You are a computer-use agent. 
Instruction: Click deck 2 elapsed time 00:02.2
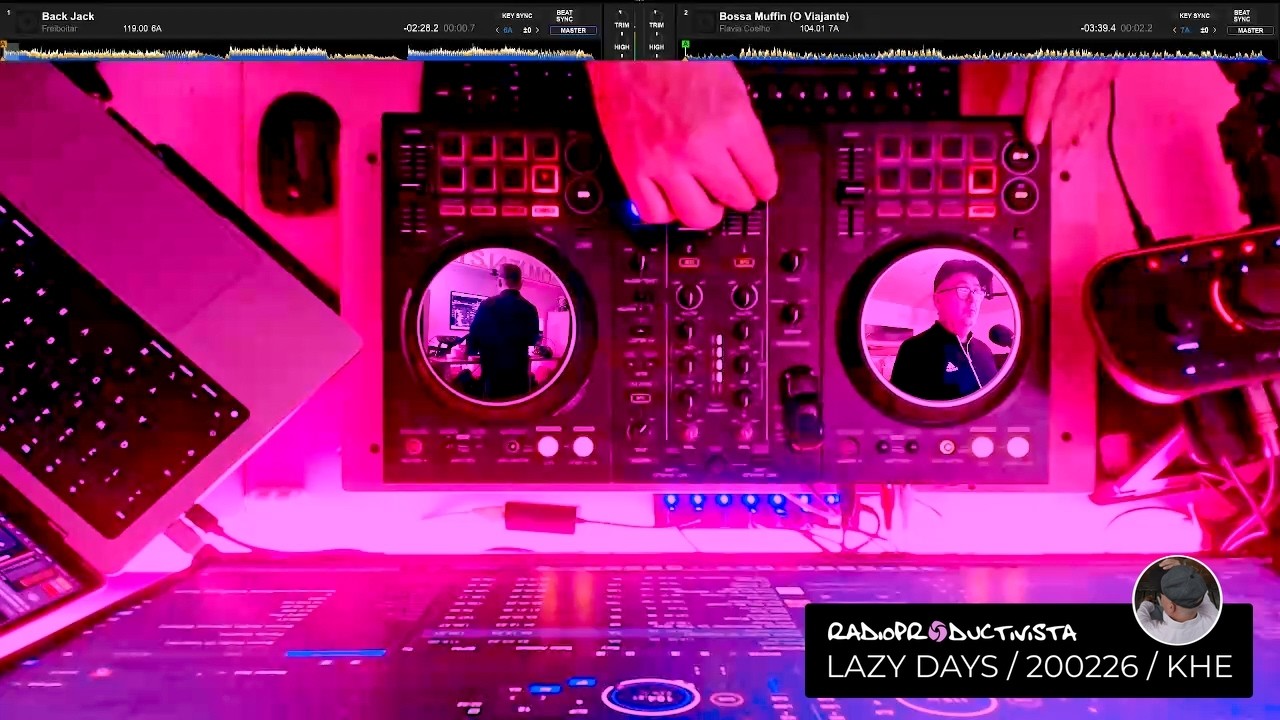click(x=1137, y=28)
